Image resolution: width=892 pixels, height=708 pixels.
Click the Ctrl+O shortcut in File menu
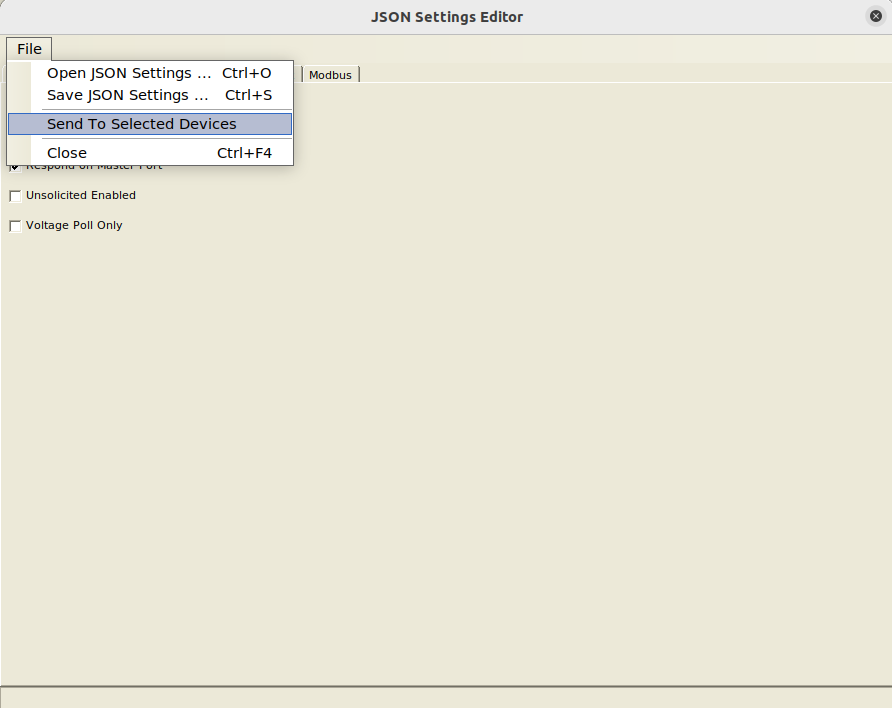(247, 73)
